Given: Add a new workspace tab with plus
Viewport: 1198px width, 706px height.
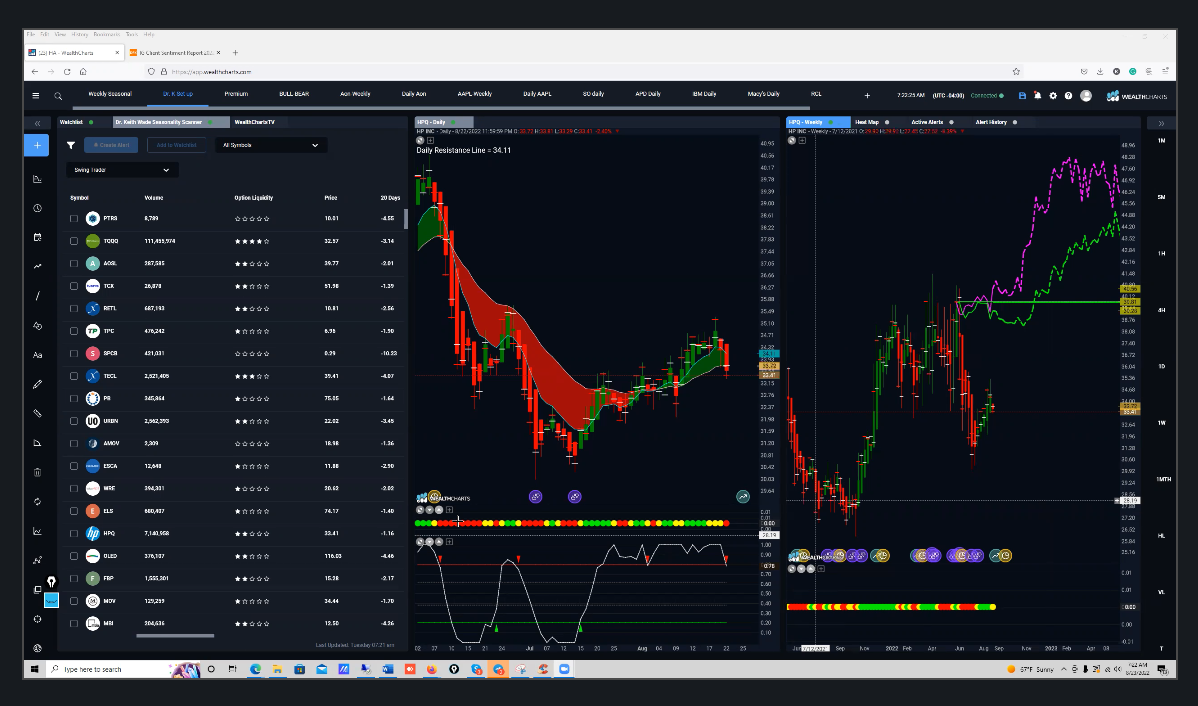Looking at the screenshot, I should pyautogui.click(x=867, y=96).
